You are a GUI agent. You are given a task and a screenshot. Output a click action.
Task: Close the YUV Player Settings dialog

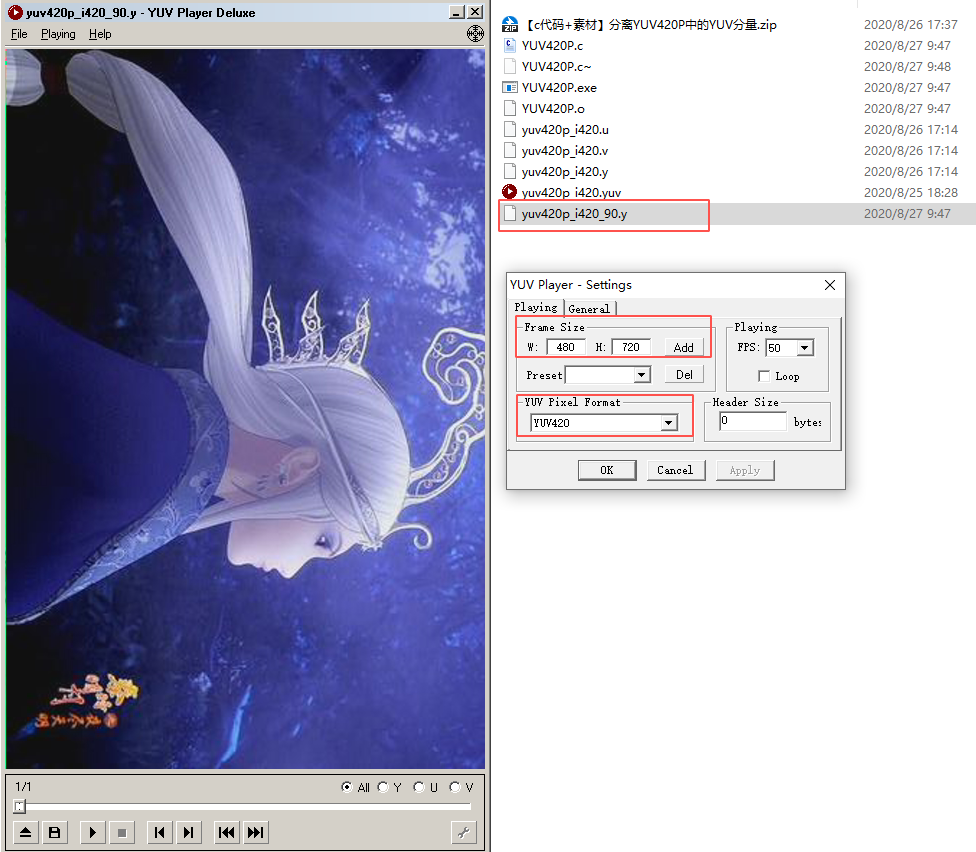click(830, 285)
